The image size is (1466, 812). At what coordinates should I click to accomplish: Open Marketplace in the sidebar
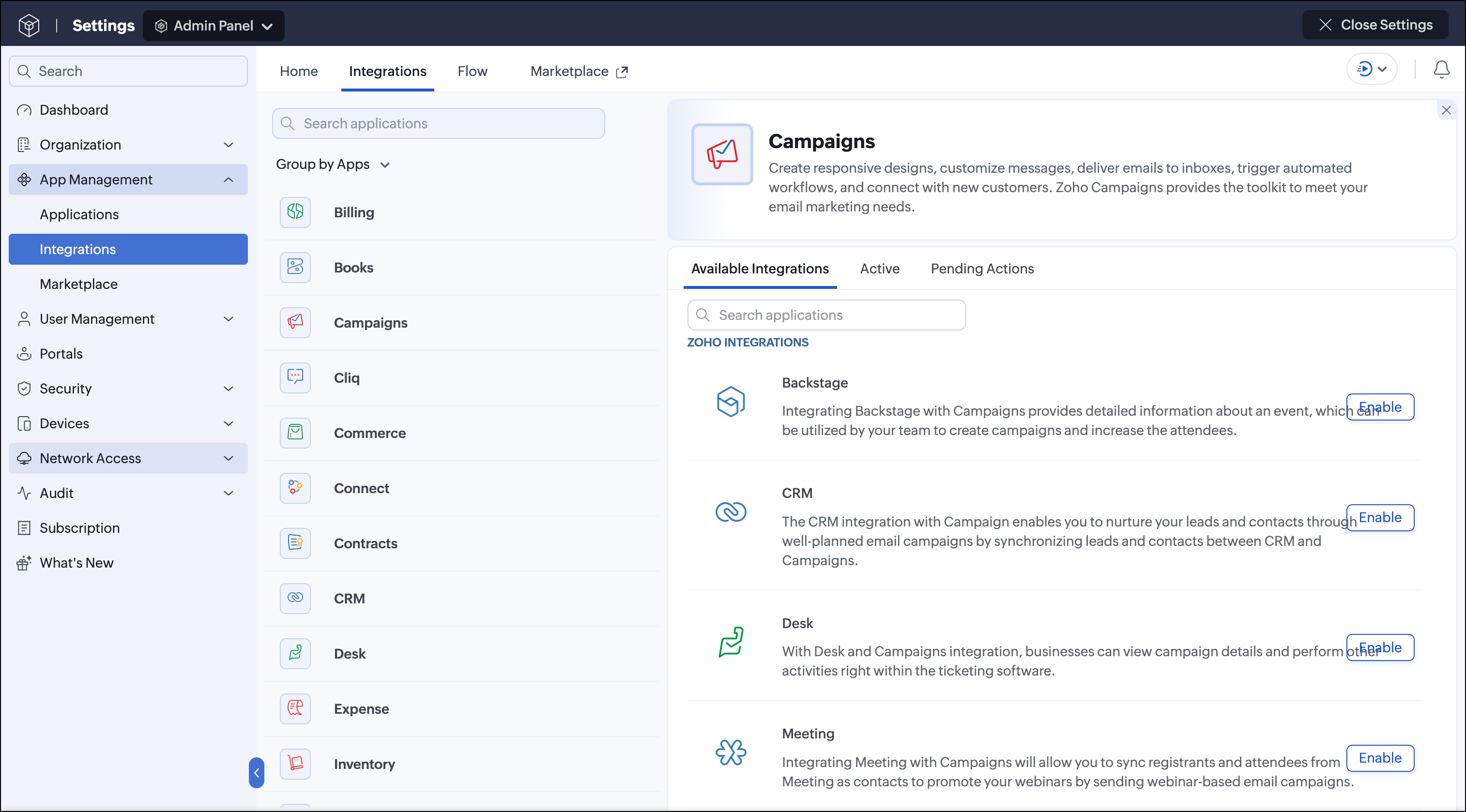(x=128, y=284)
